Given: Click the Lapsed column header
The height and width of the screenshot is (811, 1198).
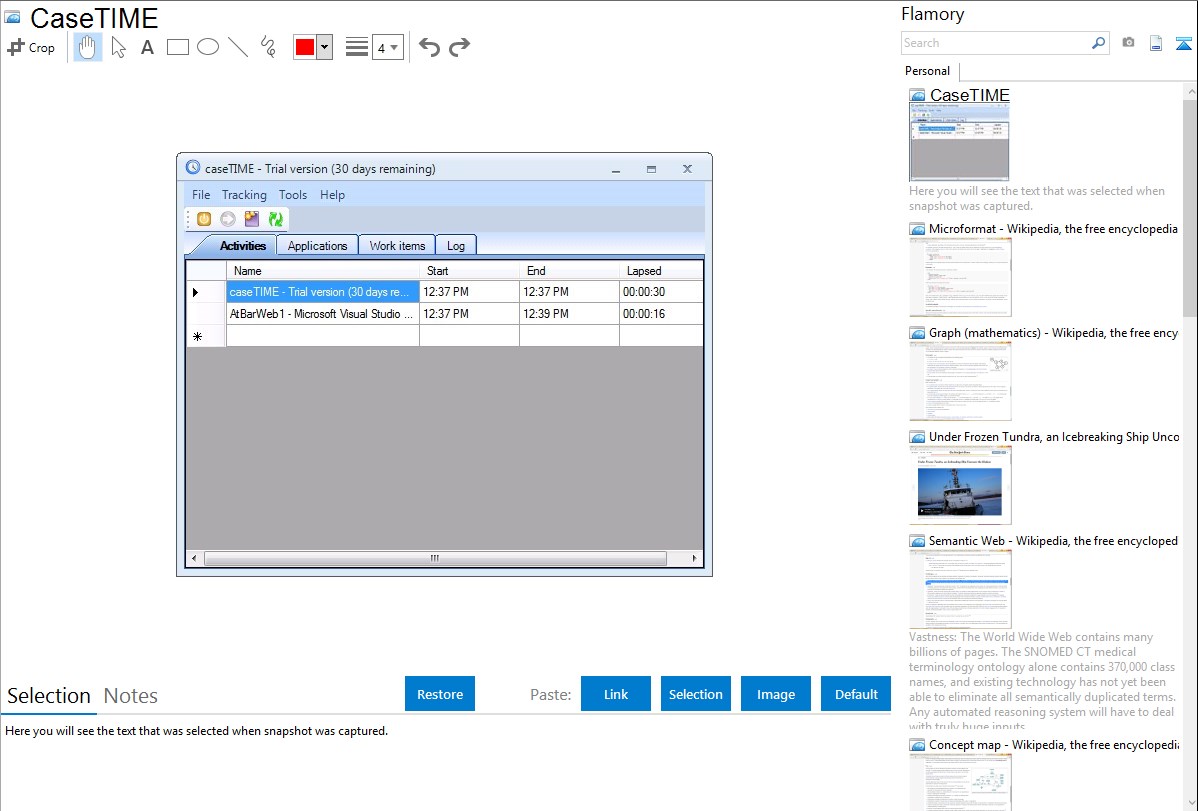Looking at the screenshot, I should (661, 271).
